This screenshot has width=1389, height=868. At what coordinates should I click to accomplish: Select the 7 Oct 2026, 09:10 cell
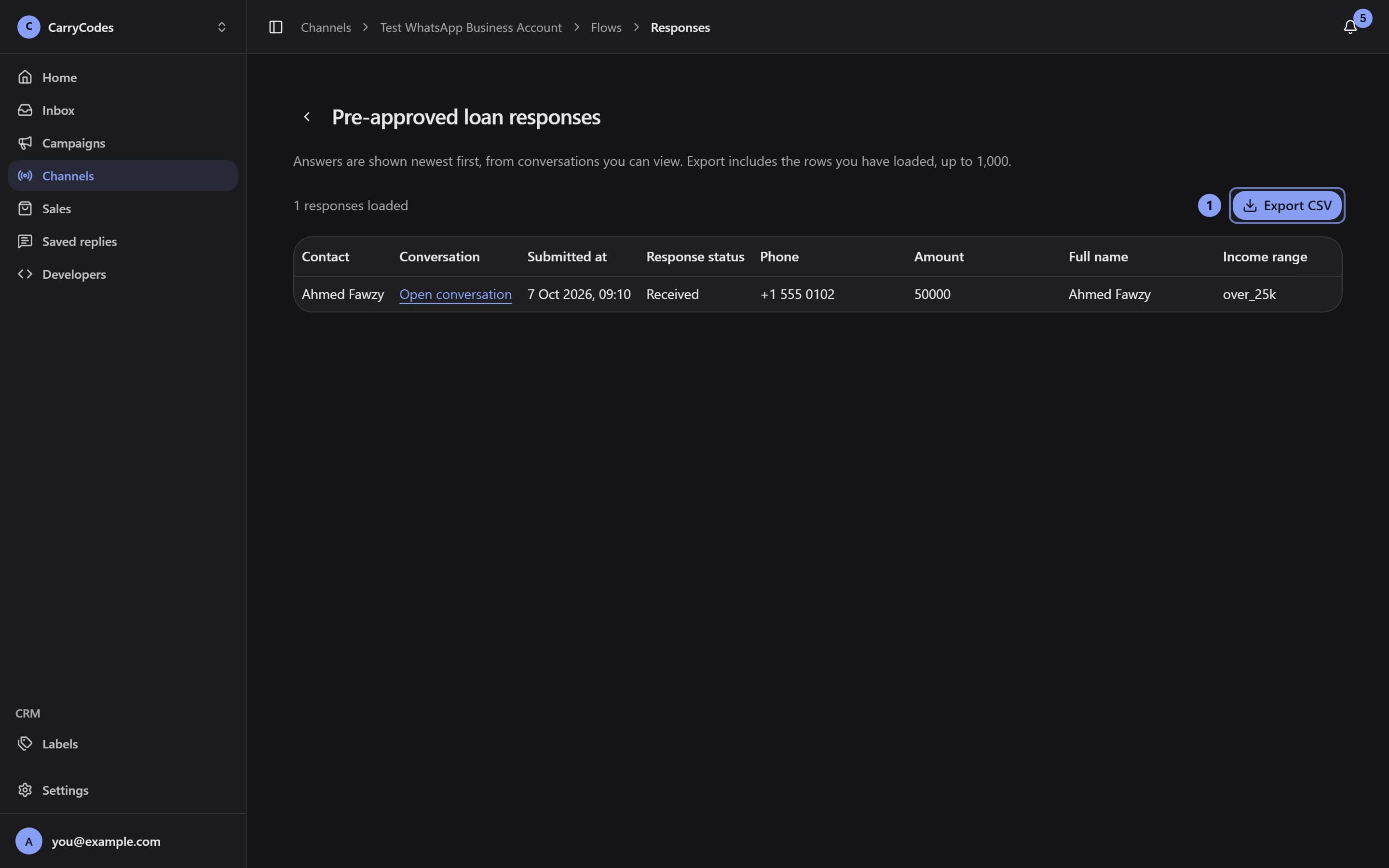579,294
